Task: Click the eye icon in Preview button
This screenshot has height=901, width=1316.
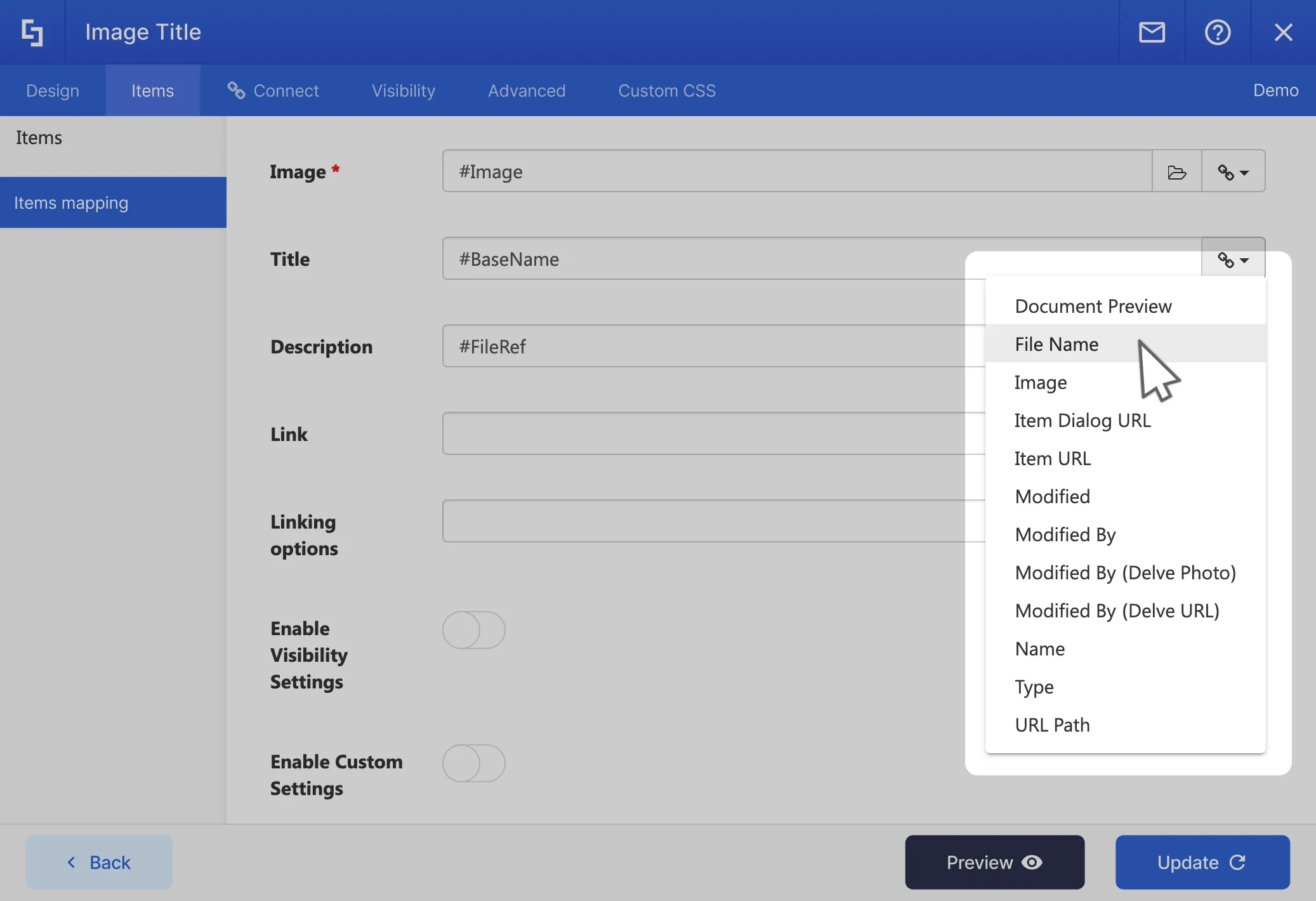Action: click(x=1032, y=862)
